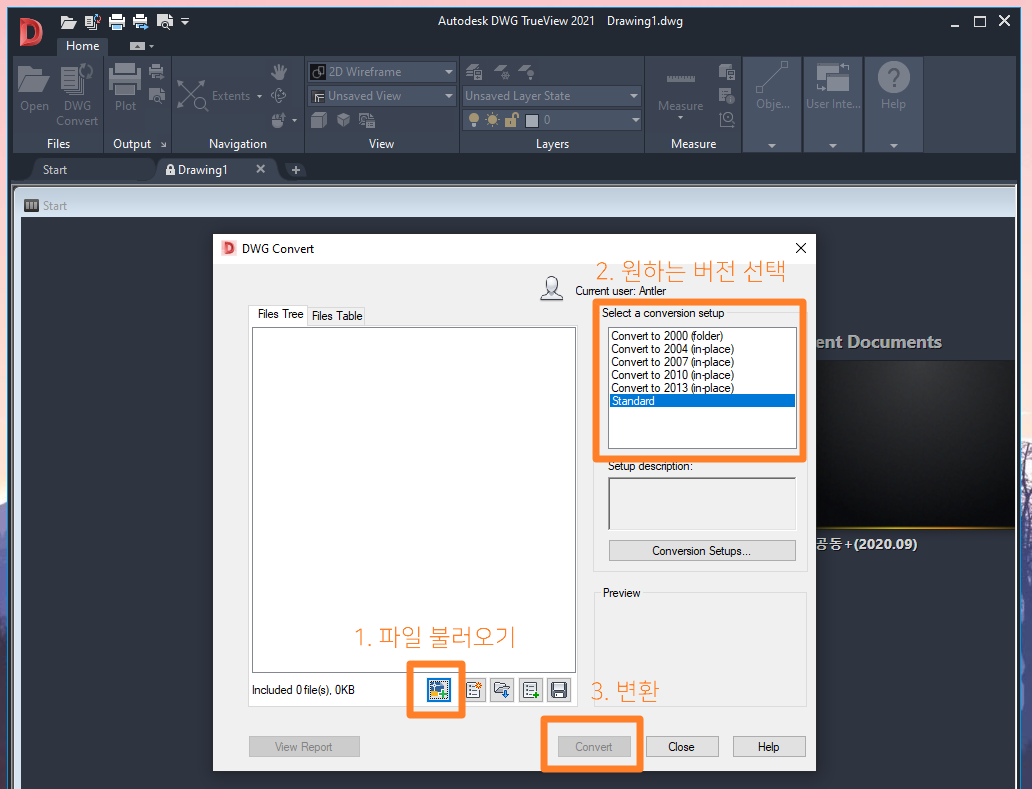This screenshot has height=789, width=1032.
Task: Select the Home ribbon tab
Action: [x=82, y=46]
